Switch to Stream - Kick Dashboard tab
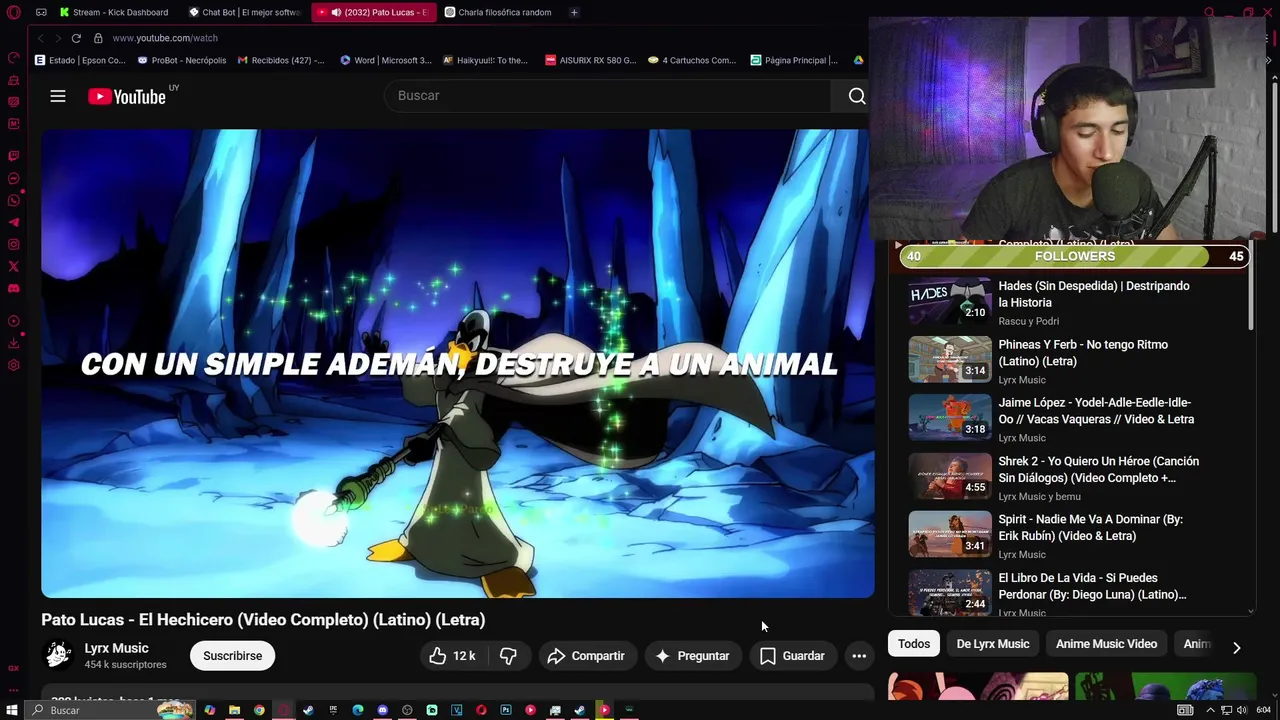The width and height of the screenshot is (1280, 720). pos(114,12)
